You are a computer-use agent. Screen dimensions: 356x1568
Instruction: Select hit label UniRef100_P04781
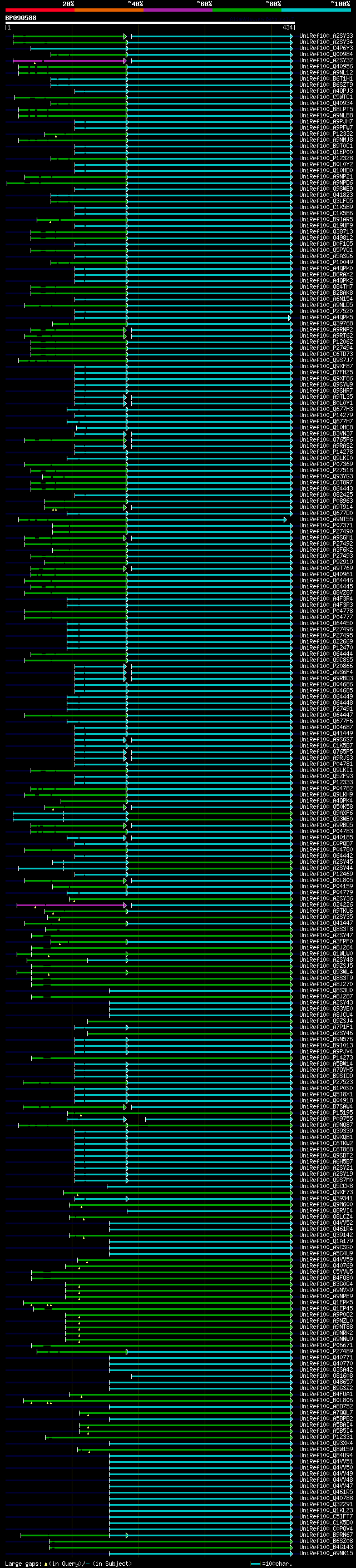point(326,764)
